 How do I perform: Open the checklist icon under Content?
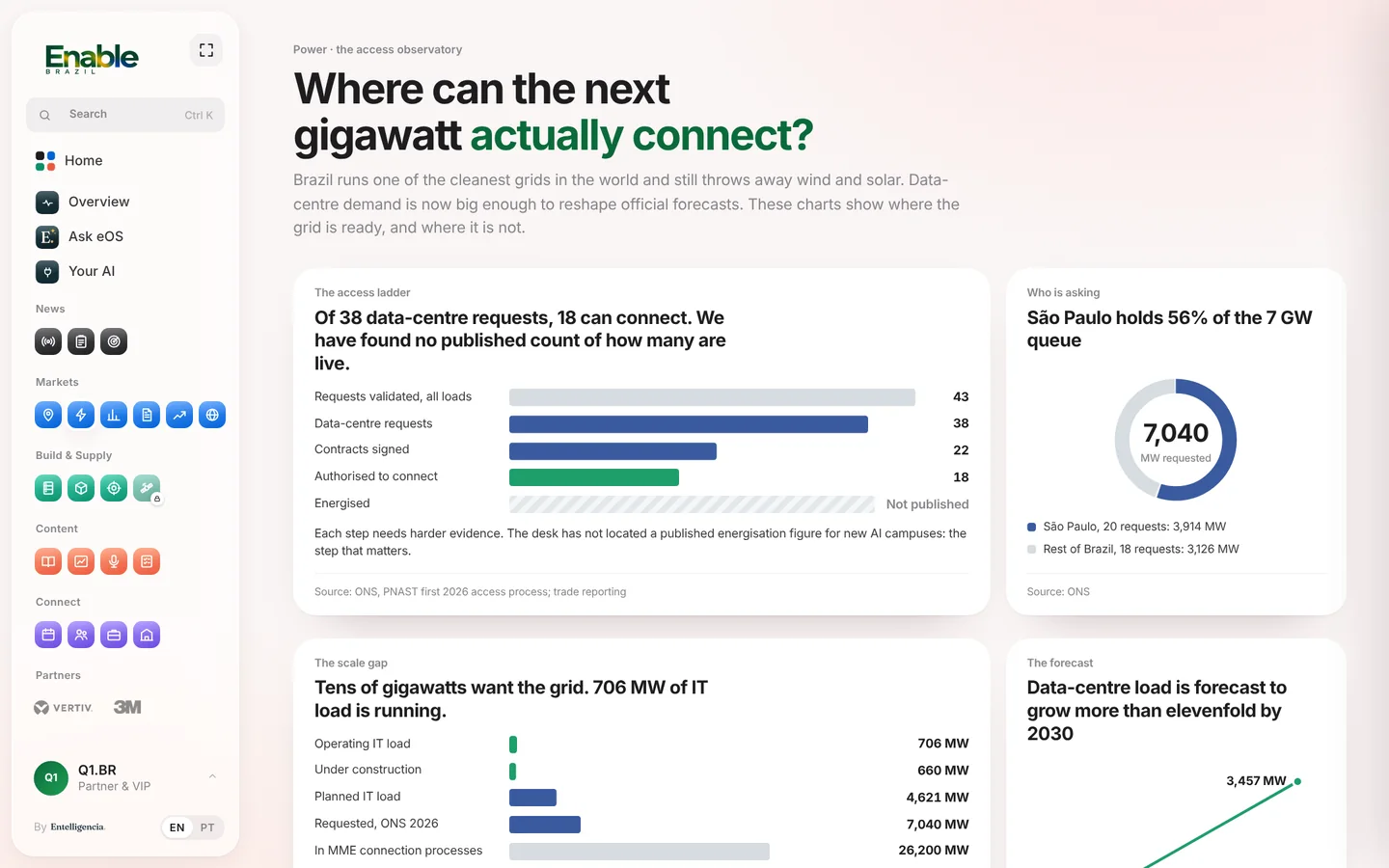[x=147, y=561]
